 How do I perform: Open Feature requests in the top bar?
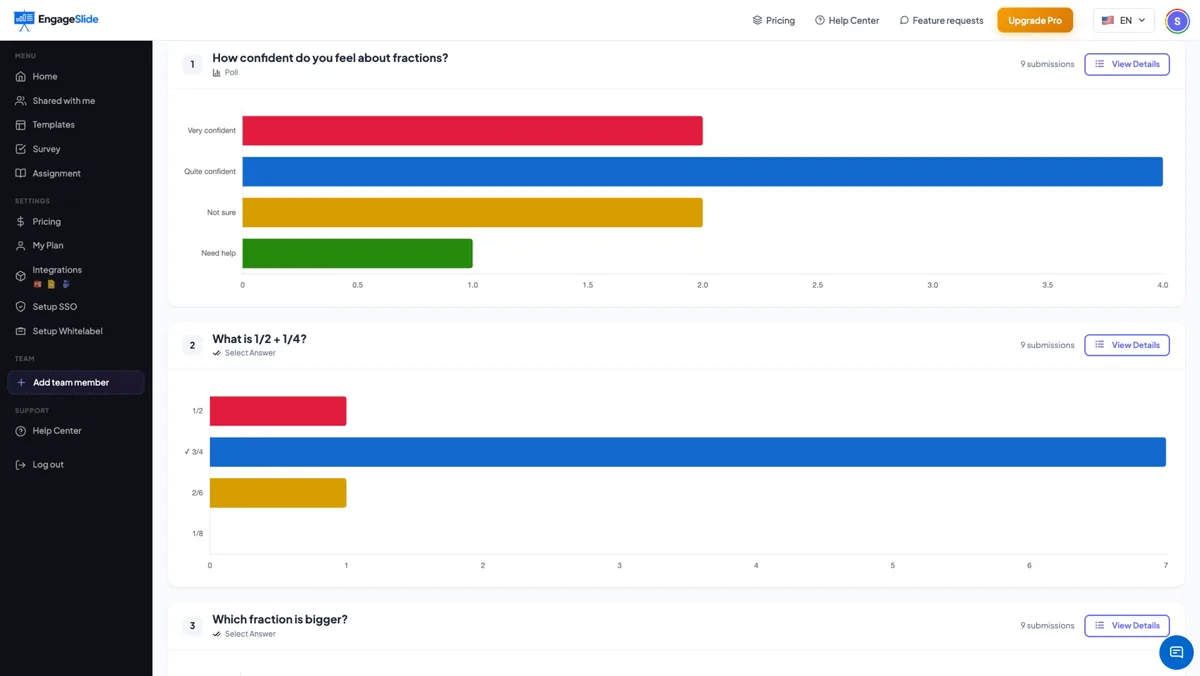click(941, 20)
